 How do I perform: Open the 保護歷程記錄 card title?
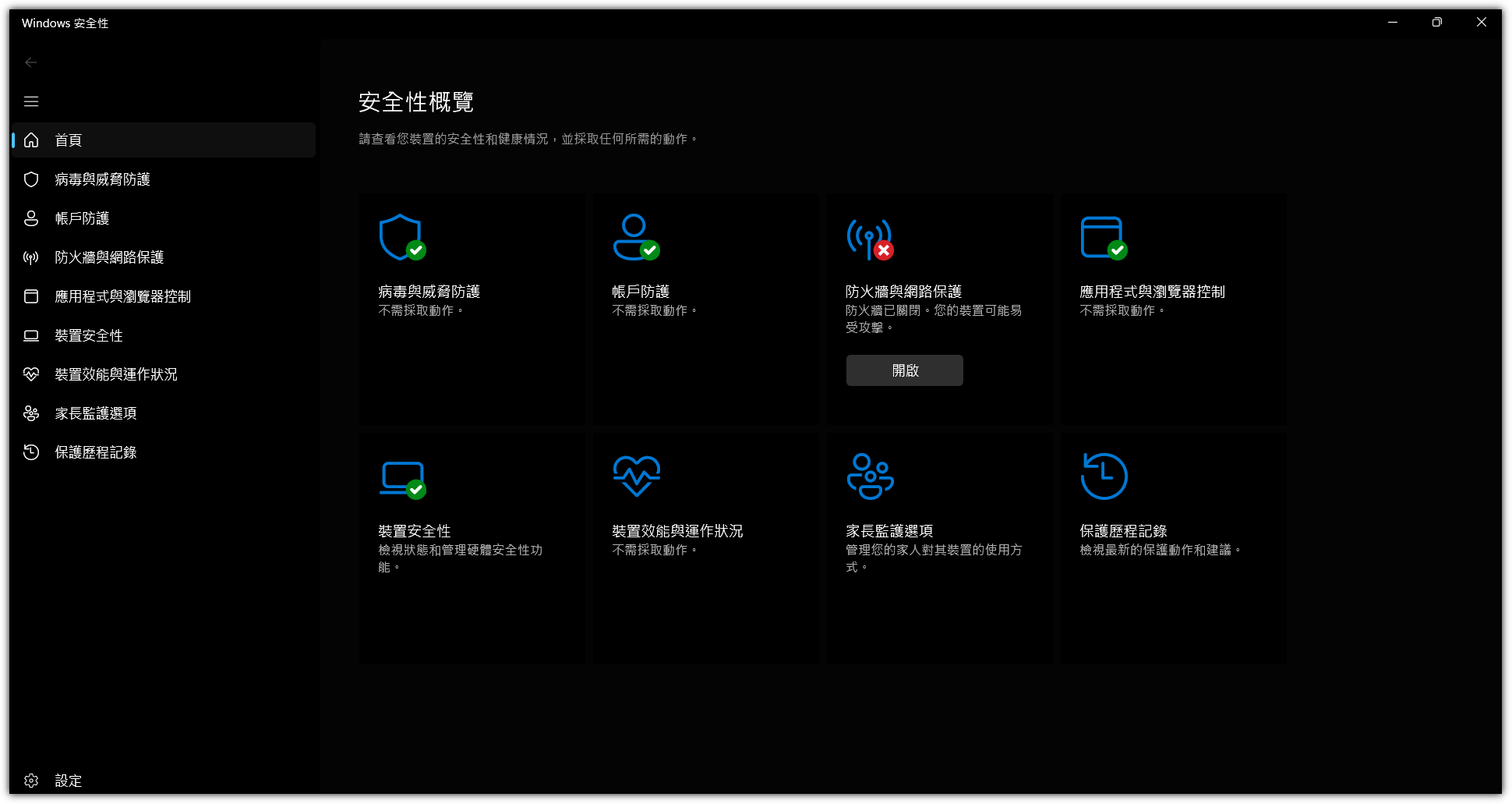[1123, 531]
